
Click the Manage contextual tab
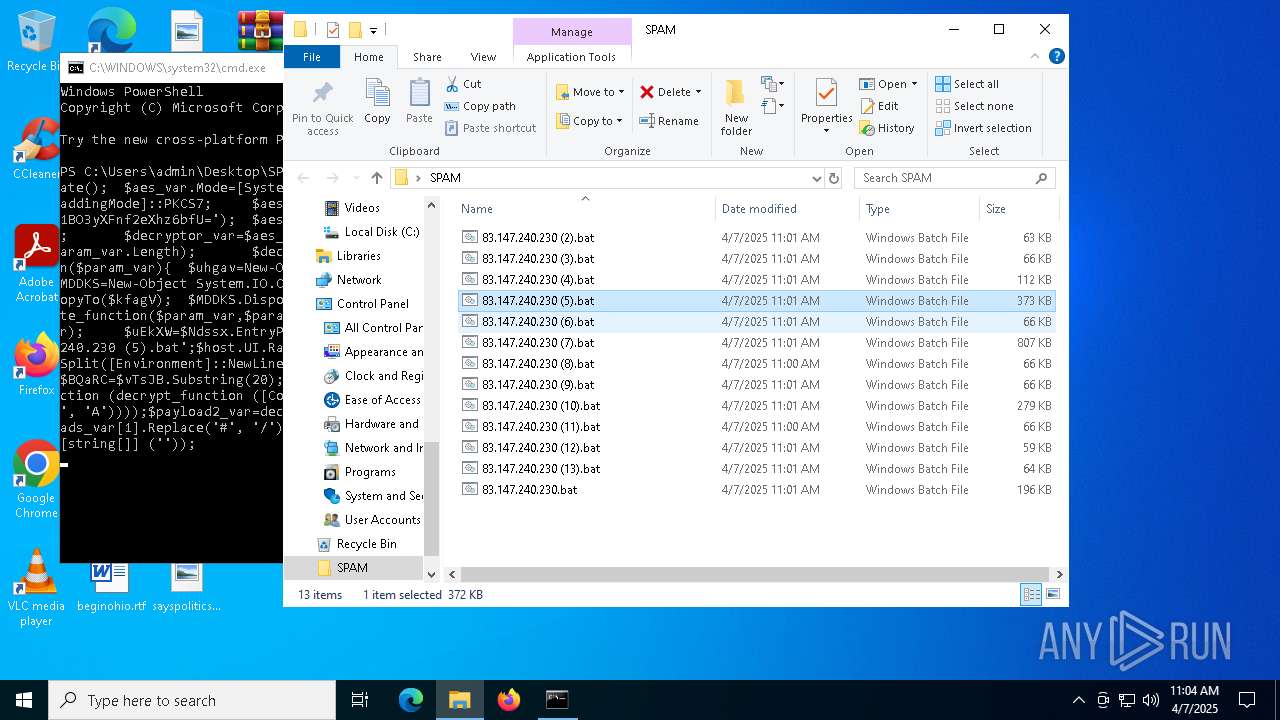[x=572, y=32]
